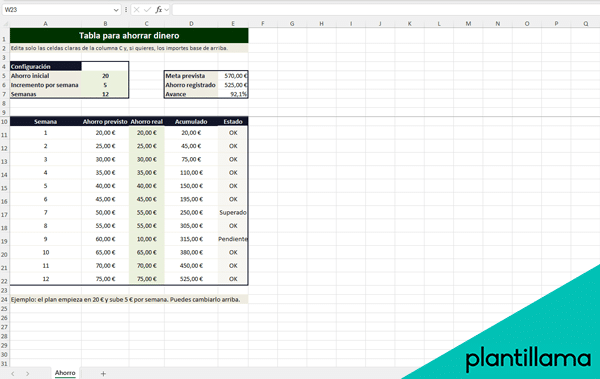Select Acumulado 380,00 € cell
The width and height of the screenshot is (600, 379).
191,252
